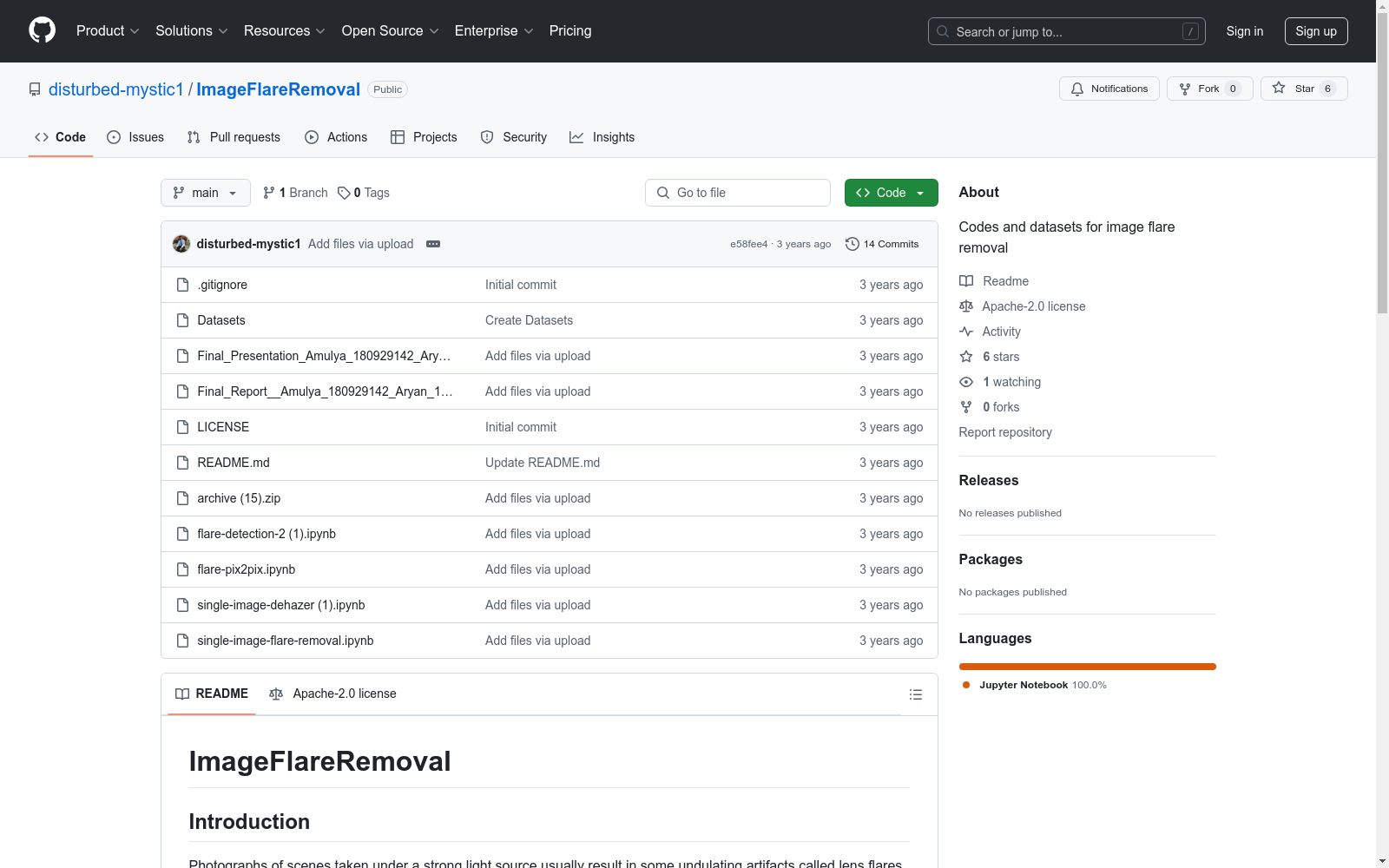The width and height of the screenshot is (1389, 868).
Task: Click Report repository link
Action: pyautogui.click(x=1005, y=432)
